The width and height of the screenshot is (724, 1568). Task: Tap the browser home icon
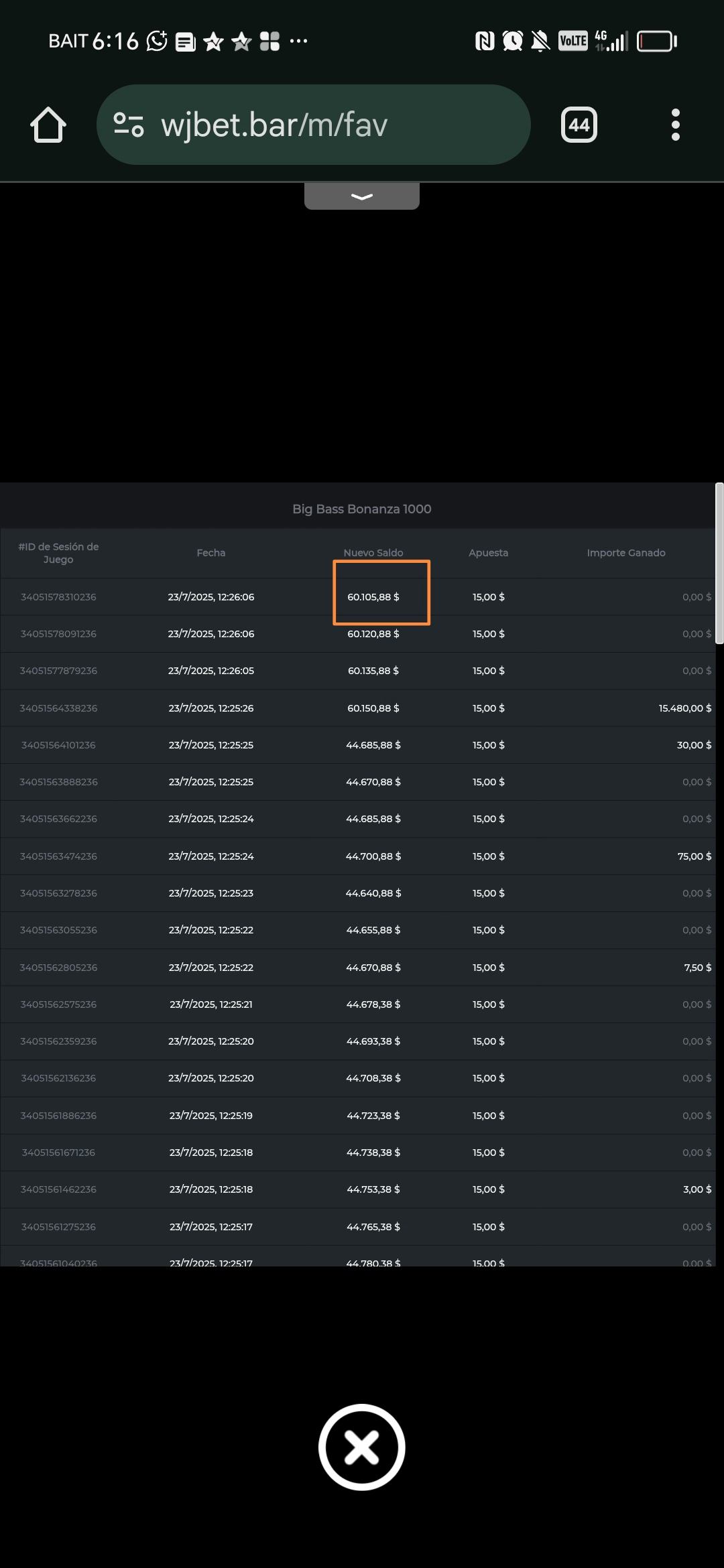click(x=48, y=125)
